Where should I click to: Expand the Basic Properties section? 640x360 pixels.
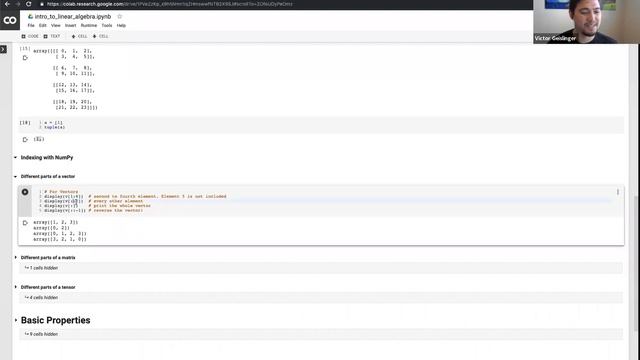tap(16, 320)
